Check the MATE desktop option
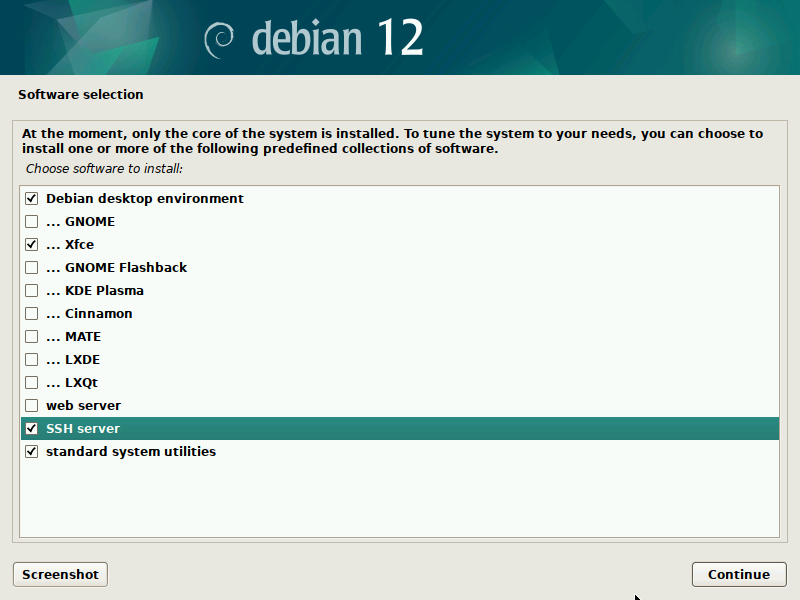Viewport: 800px width, 600px height. 31,336
